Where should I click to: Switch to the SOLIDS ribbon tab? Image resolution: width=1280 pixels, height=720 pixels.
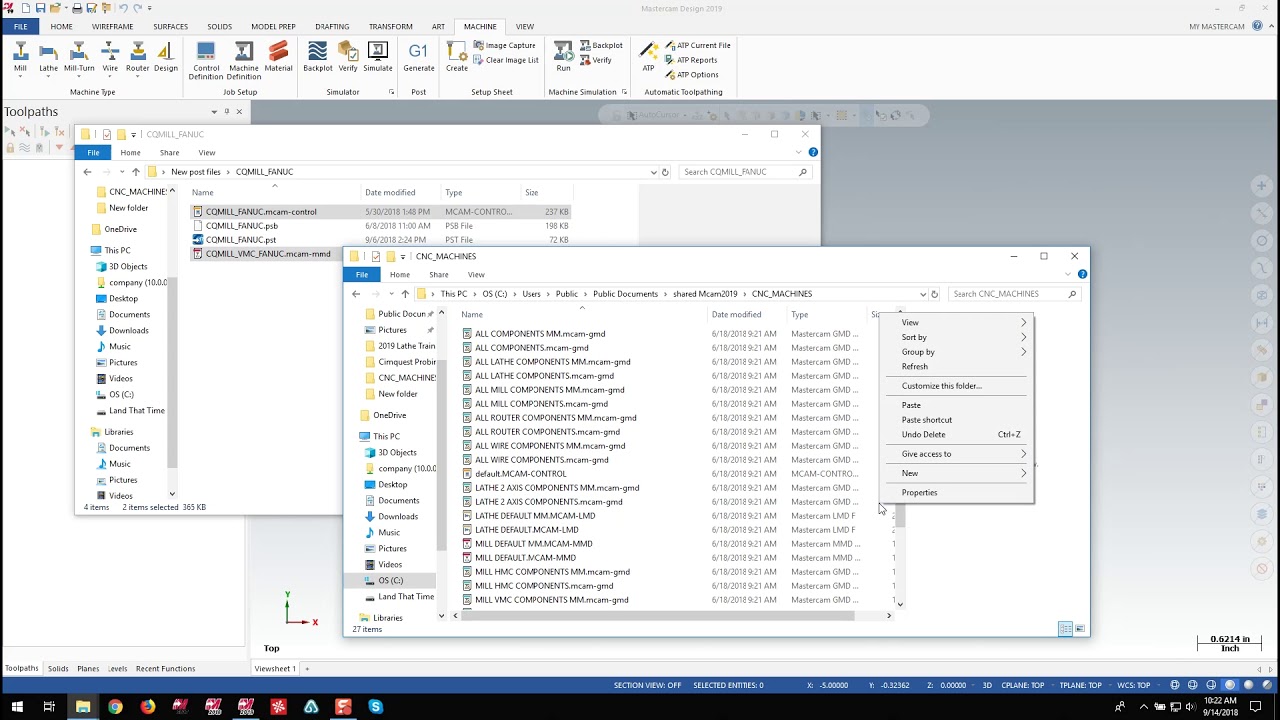tap(219, 26)
